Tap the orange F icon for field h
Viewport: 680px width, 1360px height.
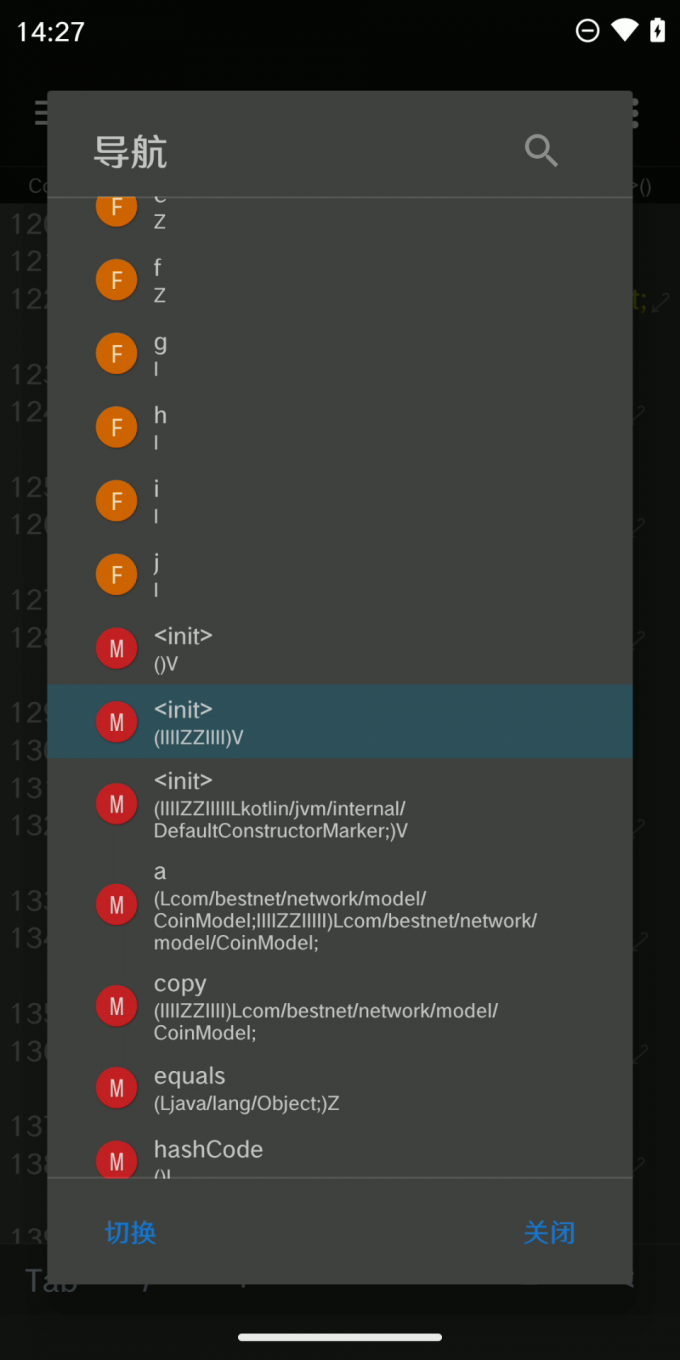(x=116, y=428)
